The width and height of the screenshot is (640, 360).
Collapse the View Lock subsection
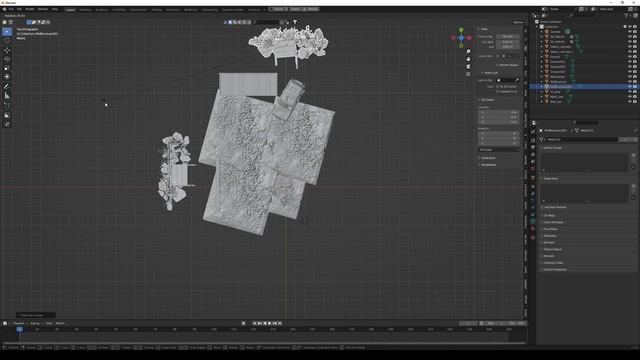490,73
